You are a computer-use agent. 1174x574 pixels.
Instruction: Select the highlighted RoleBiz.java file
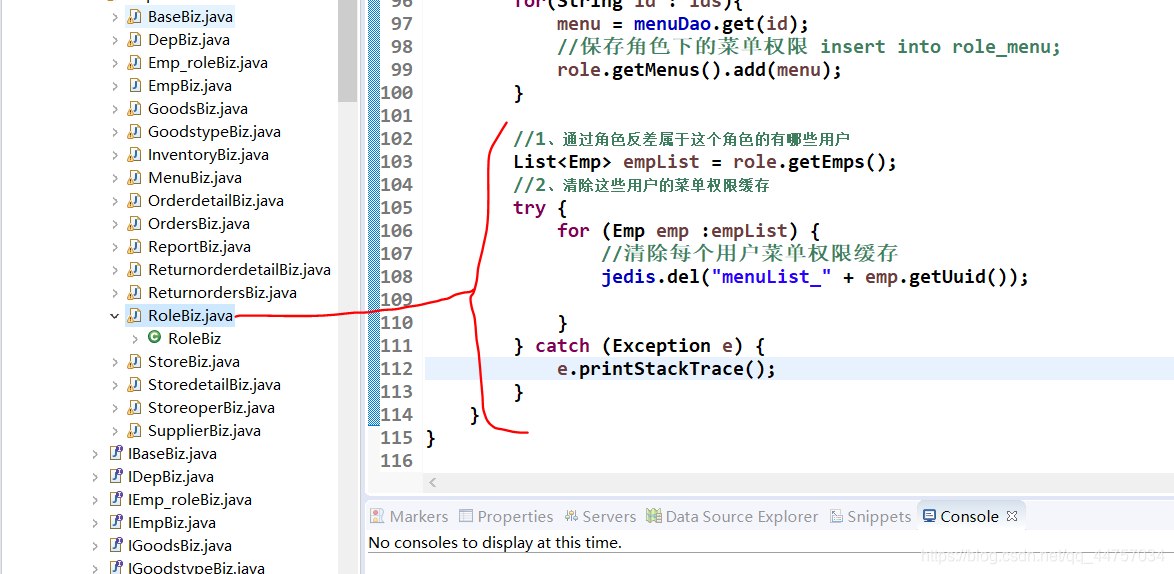190,317
